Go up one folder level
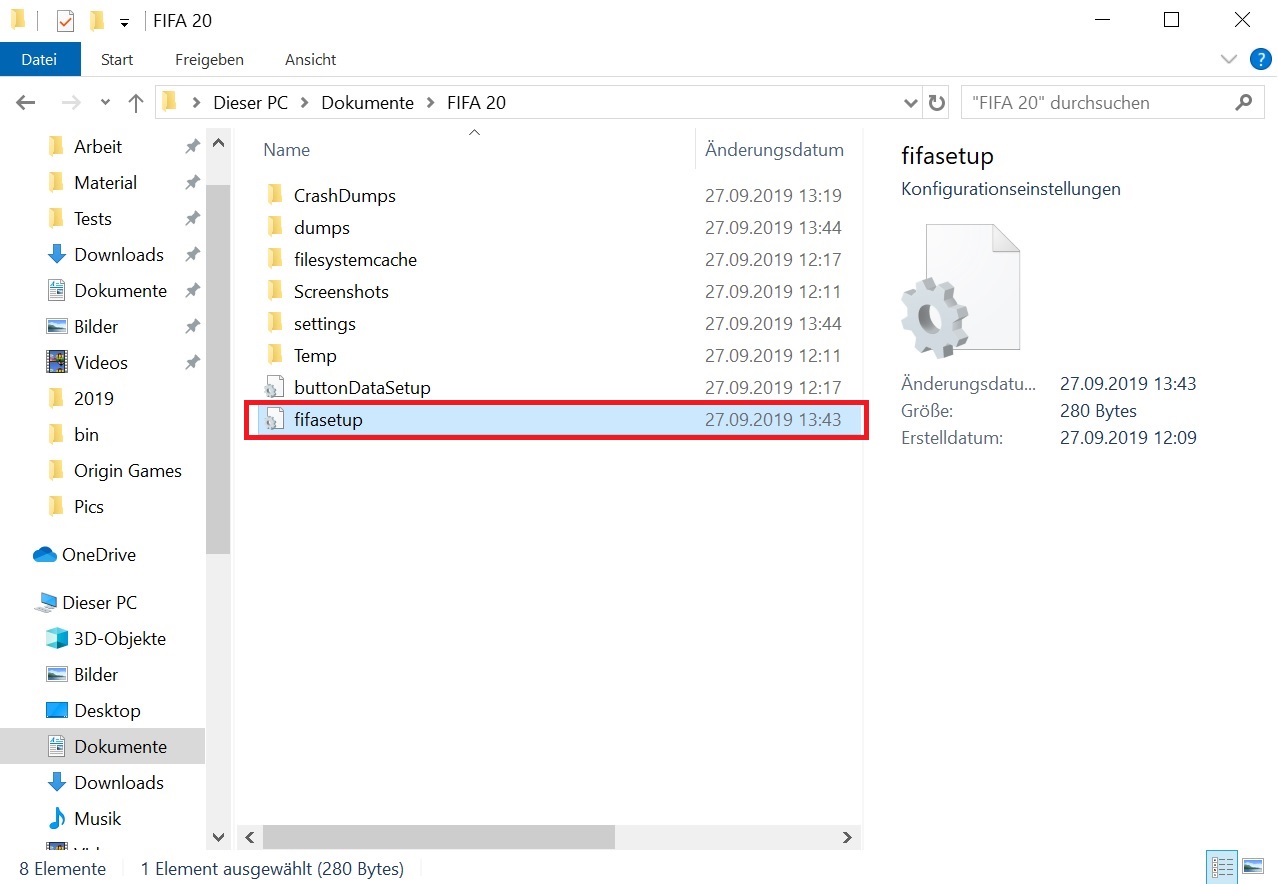1278x884 pixels. (136, 102)
